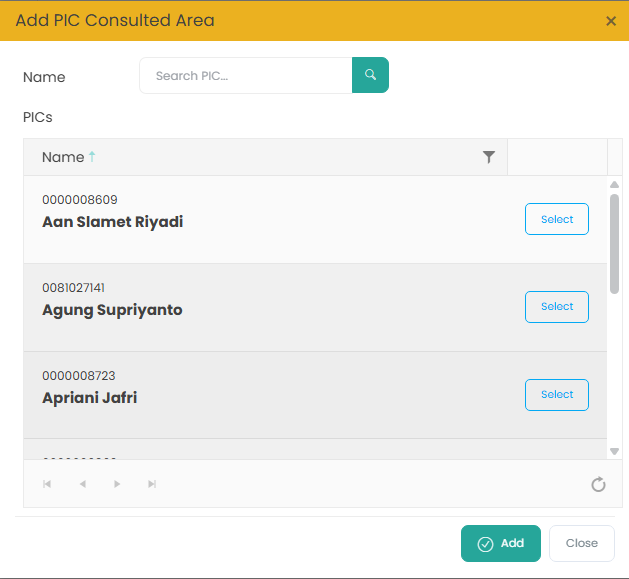629x579 pixels.
Task: Sort by the Name column header
Action: point(64,157)
